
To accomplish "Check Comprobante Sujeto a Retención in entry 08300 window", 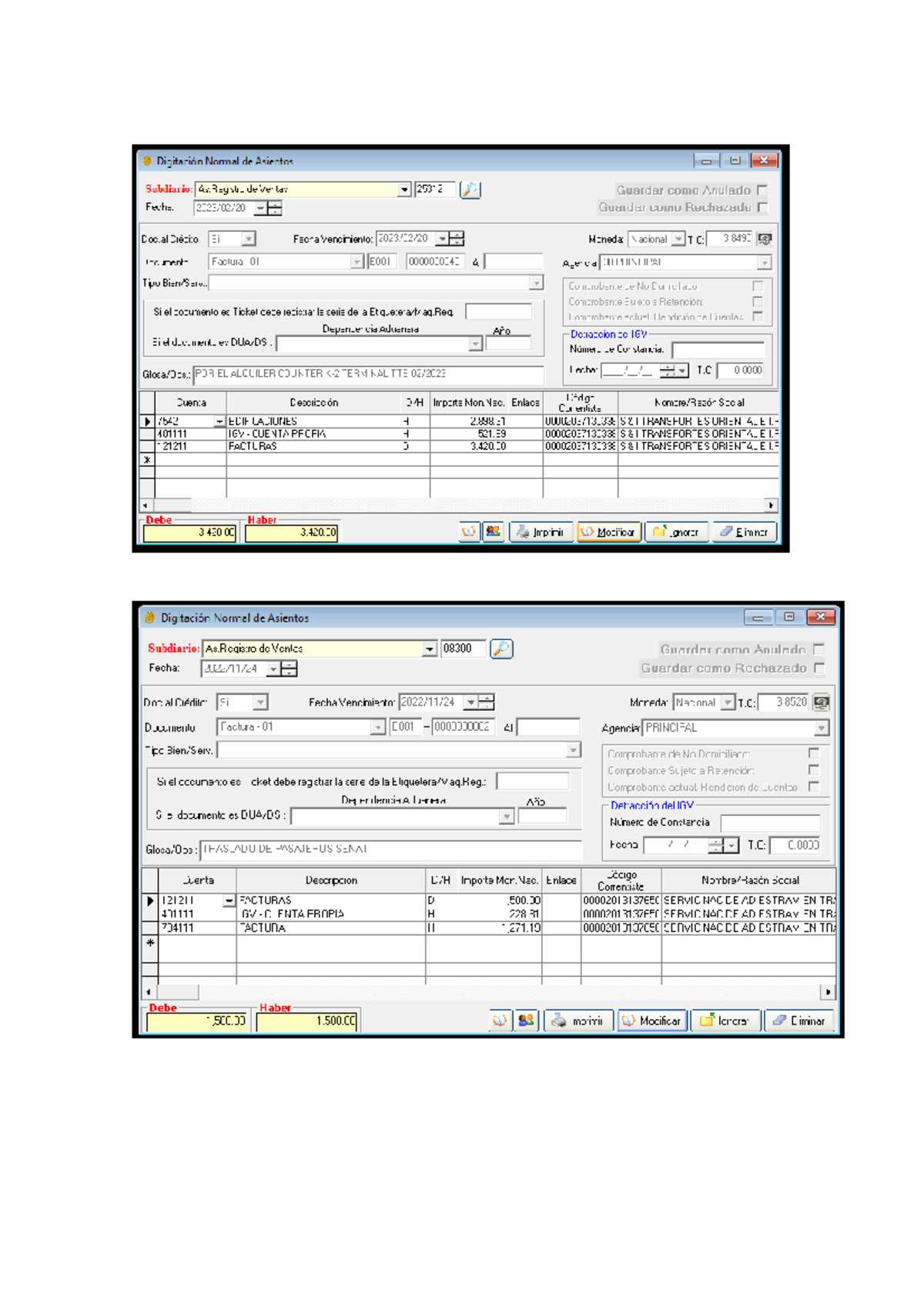I will [814, 770].
